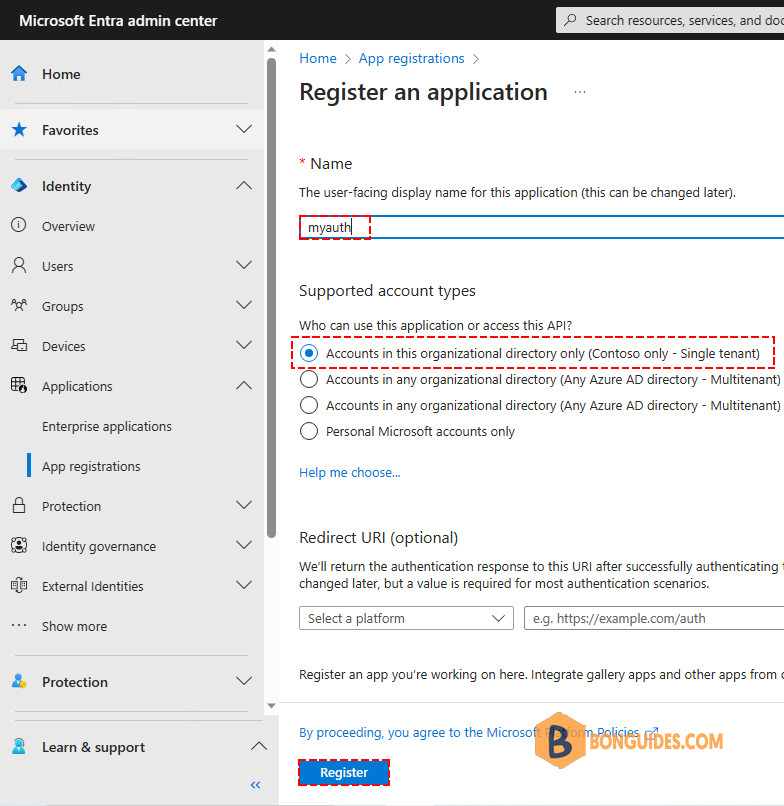The height and width of the screenshot is (806, 784).
Task: Expand the bottom Protection section chevron
Action: pyautogui.click(x=244, y=681)
